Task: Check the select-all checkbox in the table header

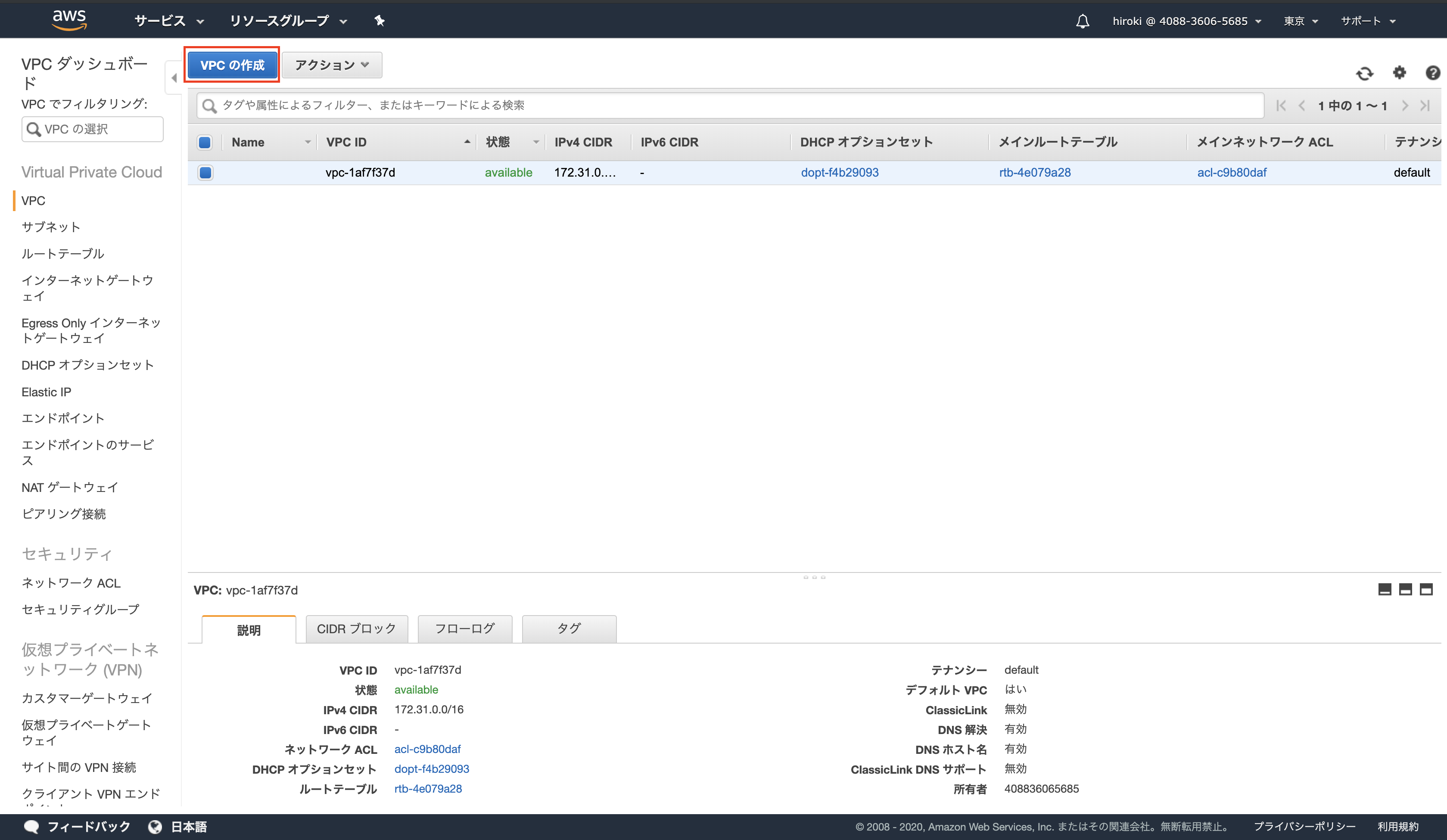Action: pyautogui.click(x=205, y=142)
